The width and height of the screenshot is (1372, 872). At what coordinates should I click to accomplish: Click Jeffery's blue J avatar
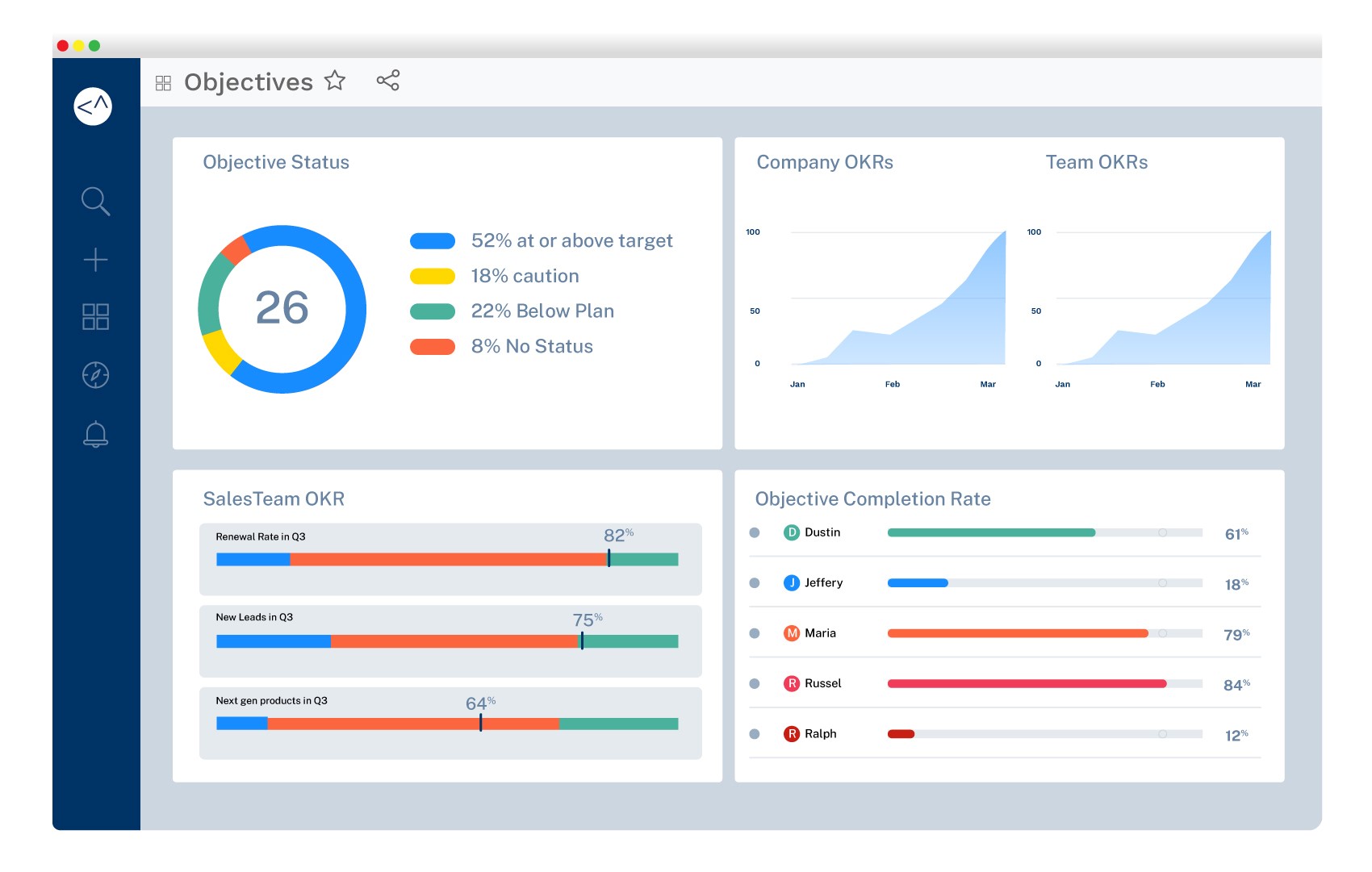[x=792, y=582]
